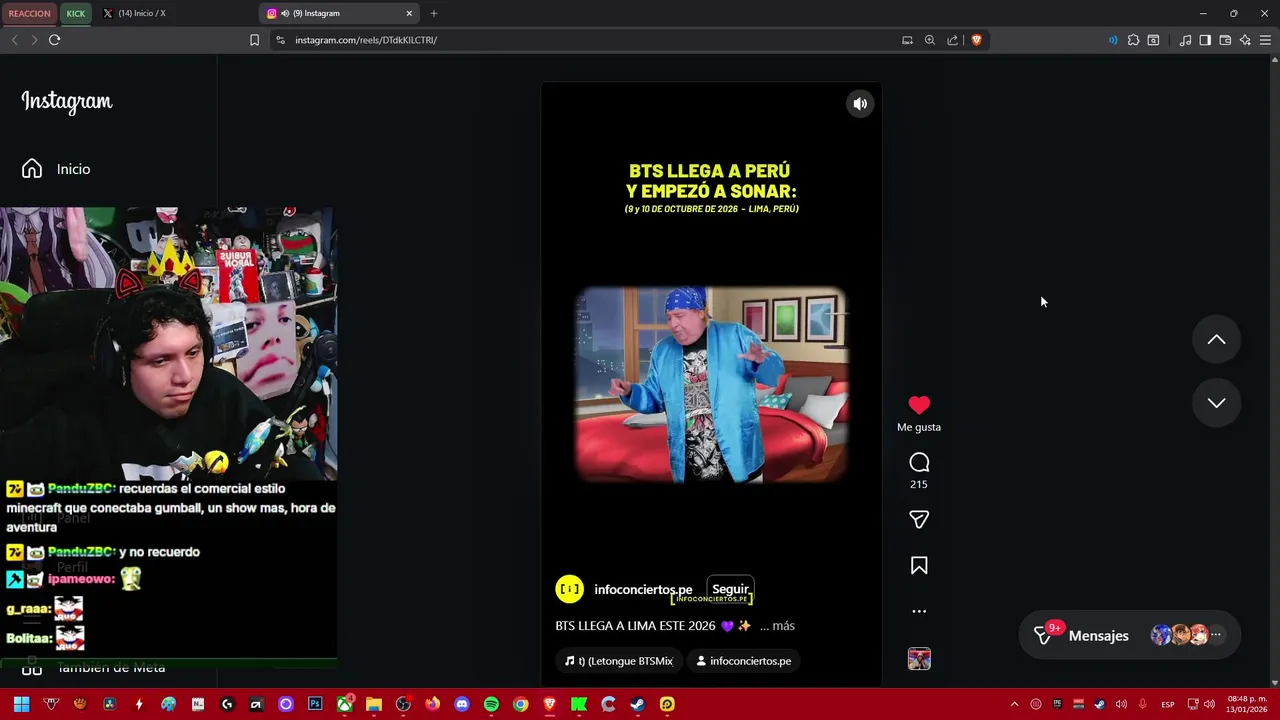Screen dimensions: 1280x720
Task: Expand the caption with '... más'
Action: tap(777, 626)
